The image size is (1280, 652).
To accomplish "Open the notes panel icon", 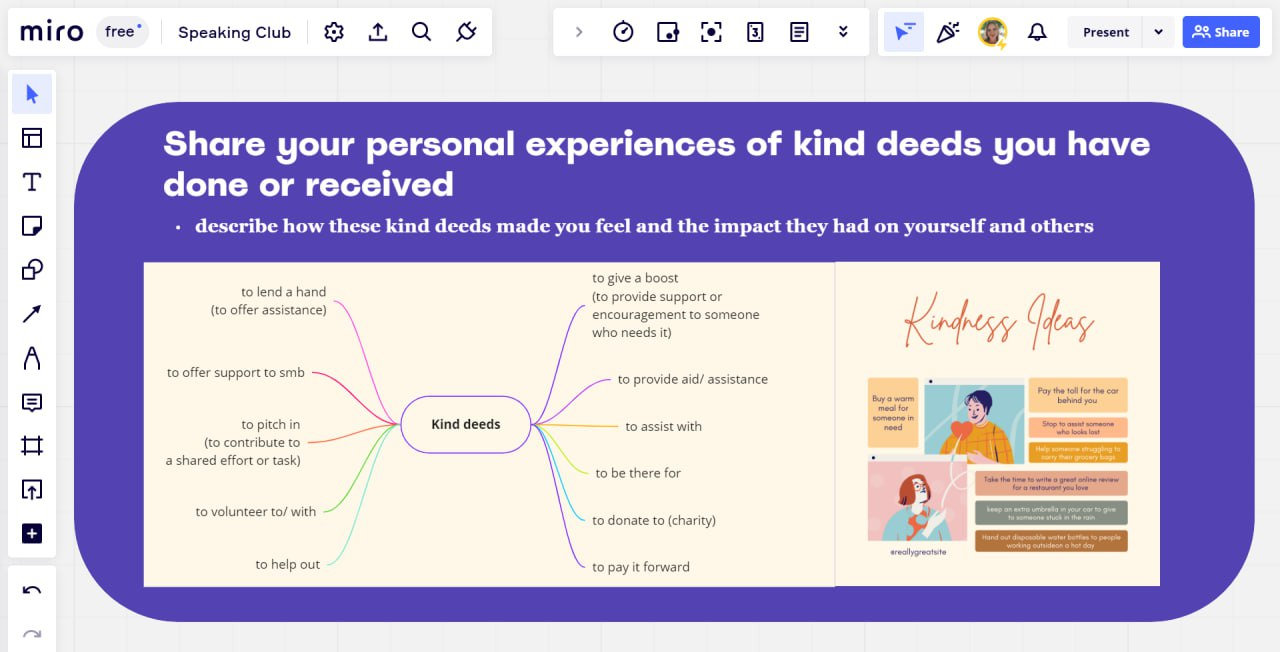I will click(799, 32).
